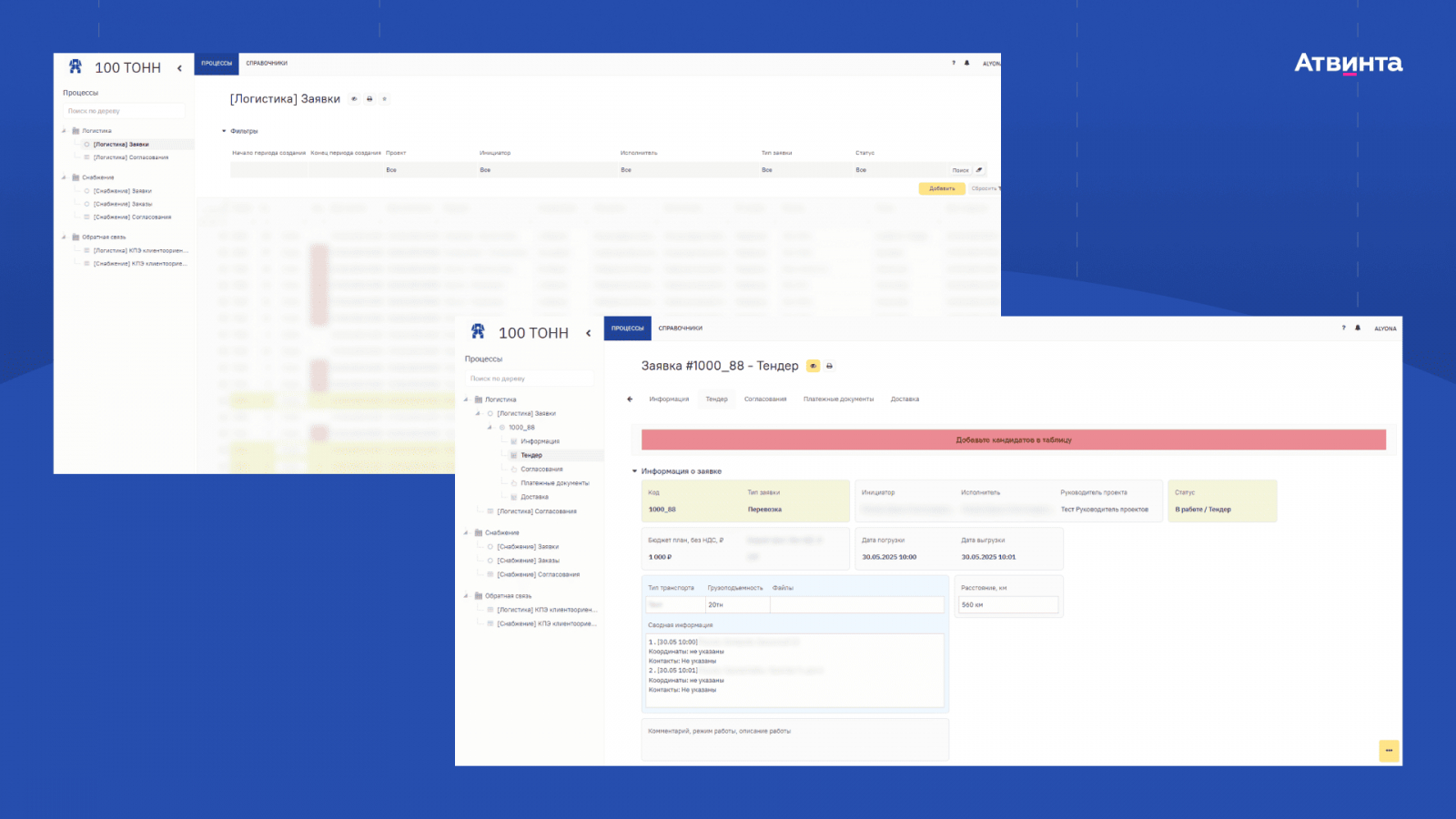
Task: Click the red 'Добавьте кандидатов в таблицу' banner
Action: (x=1014, y=440)
